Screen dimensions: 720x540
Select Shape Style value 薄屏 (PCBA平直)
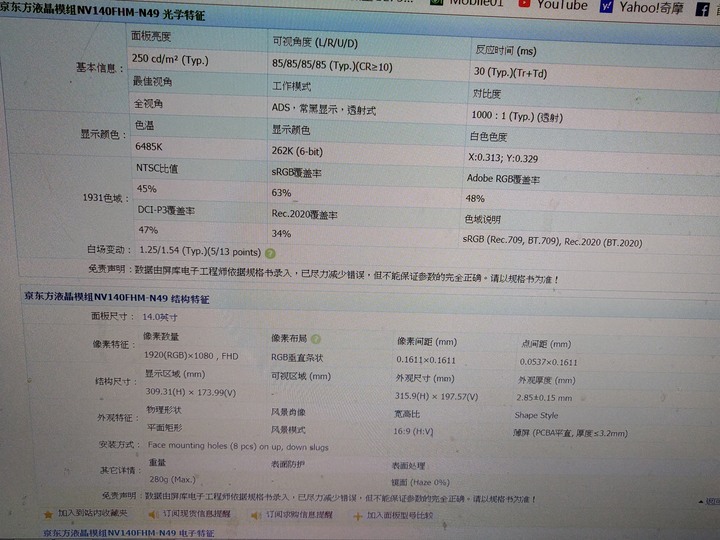(x=570, y=433)
